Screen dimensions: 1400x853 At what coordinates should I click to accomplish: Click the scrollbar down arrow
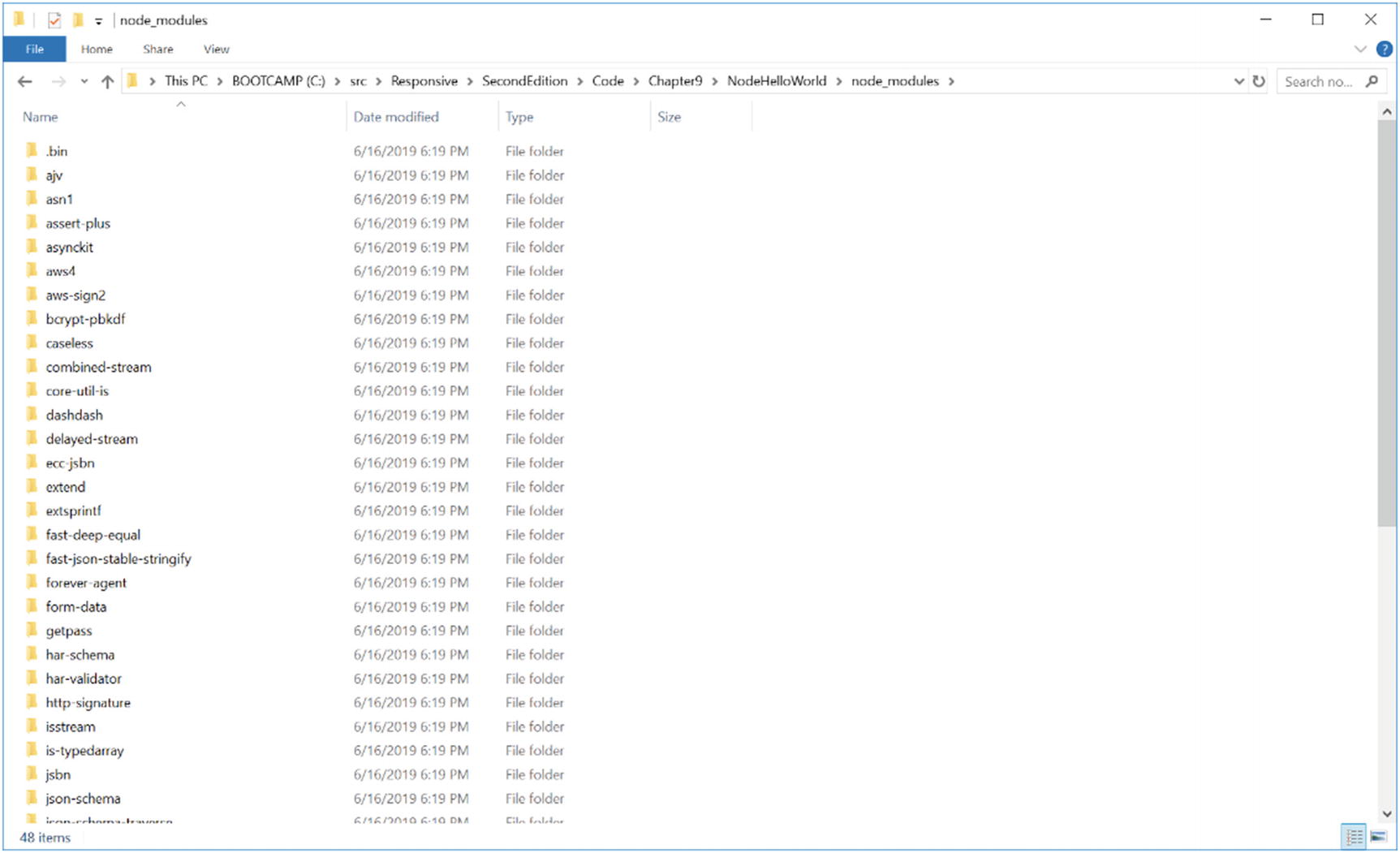click(1386, 814)
